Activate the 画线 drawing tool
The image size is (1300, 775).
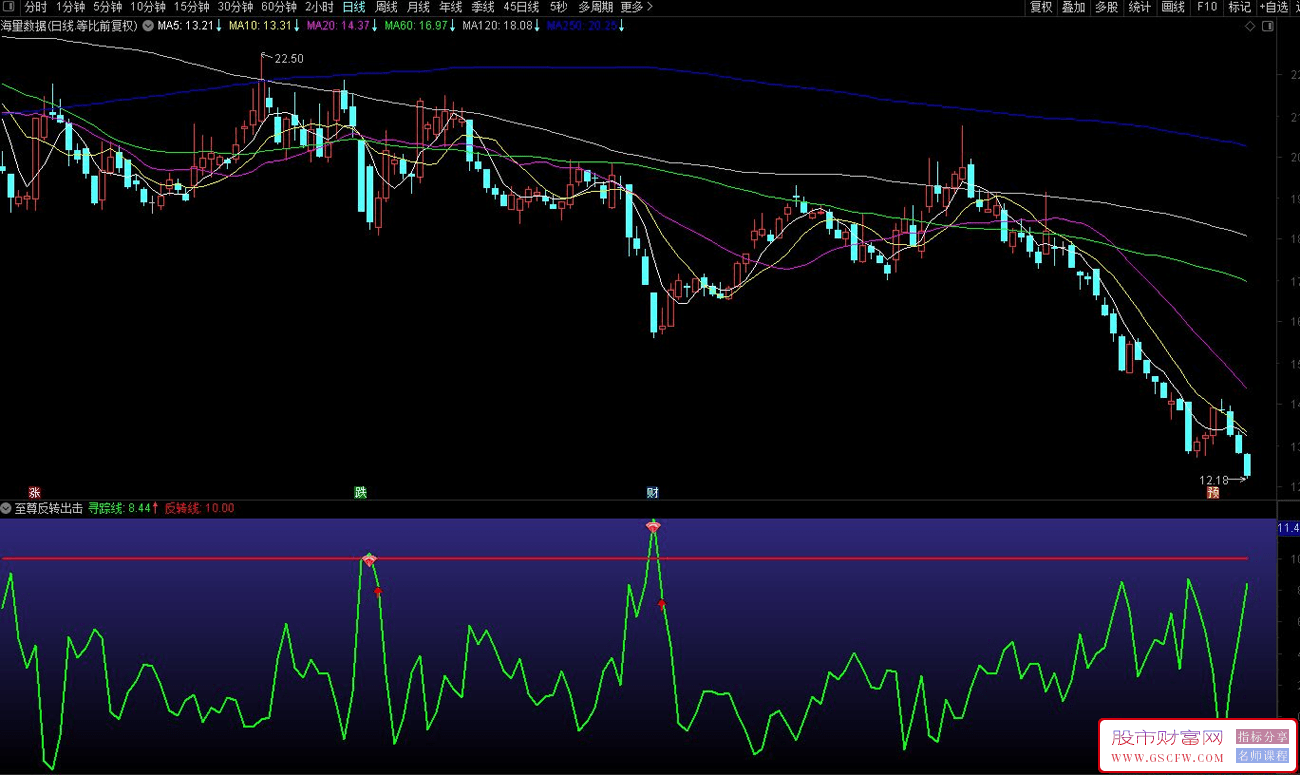[x=1173, y=7]
